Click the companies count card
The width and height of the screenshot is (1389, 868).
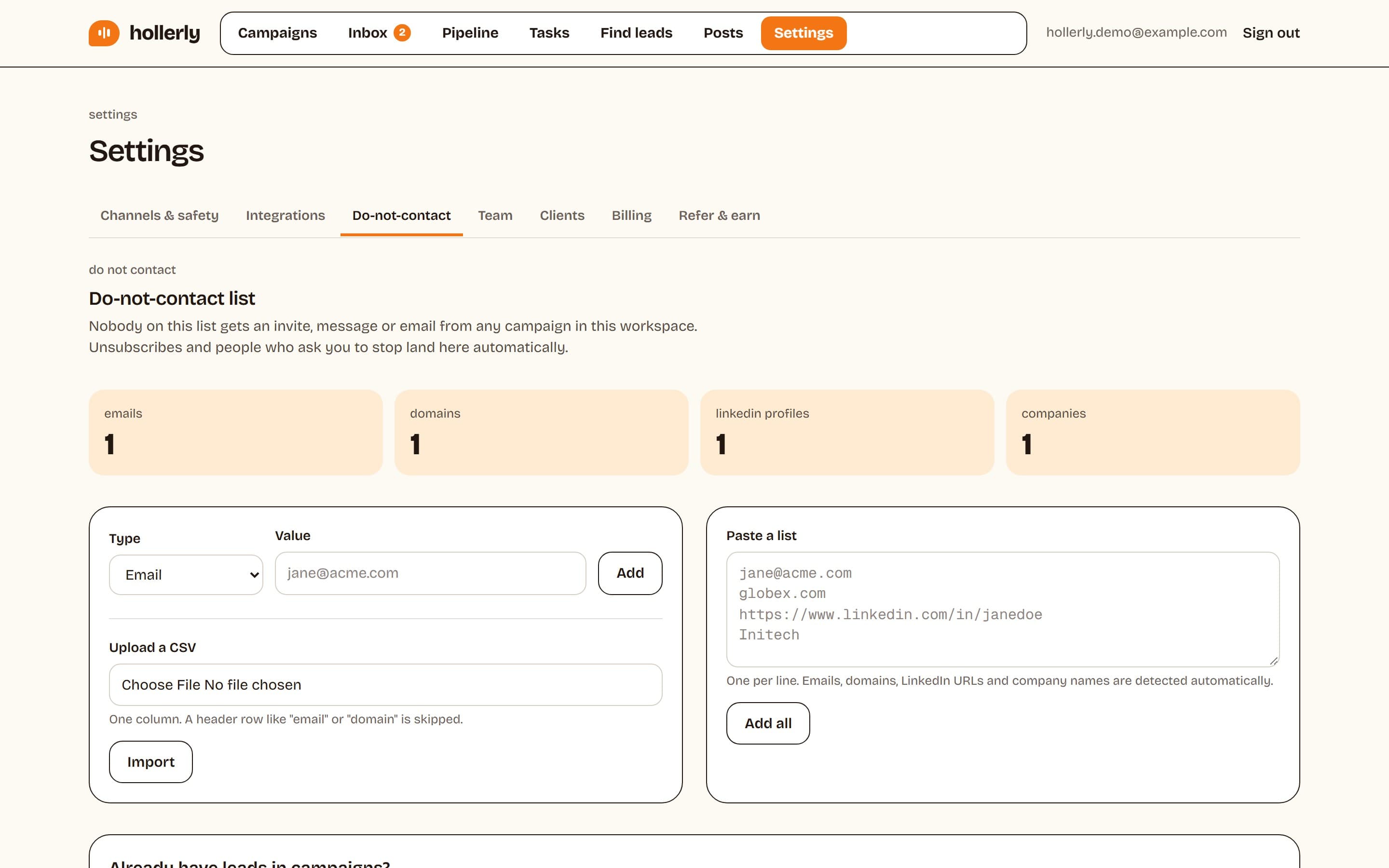click(x=1153, y=432)
